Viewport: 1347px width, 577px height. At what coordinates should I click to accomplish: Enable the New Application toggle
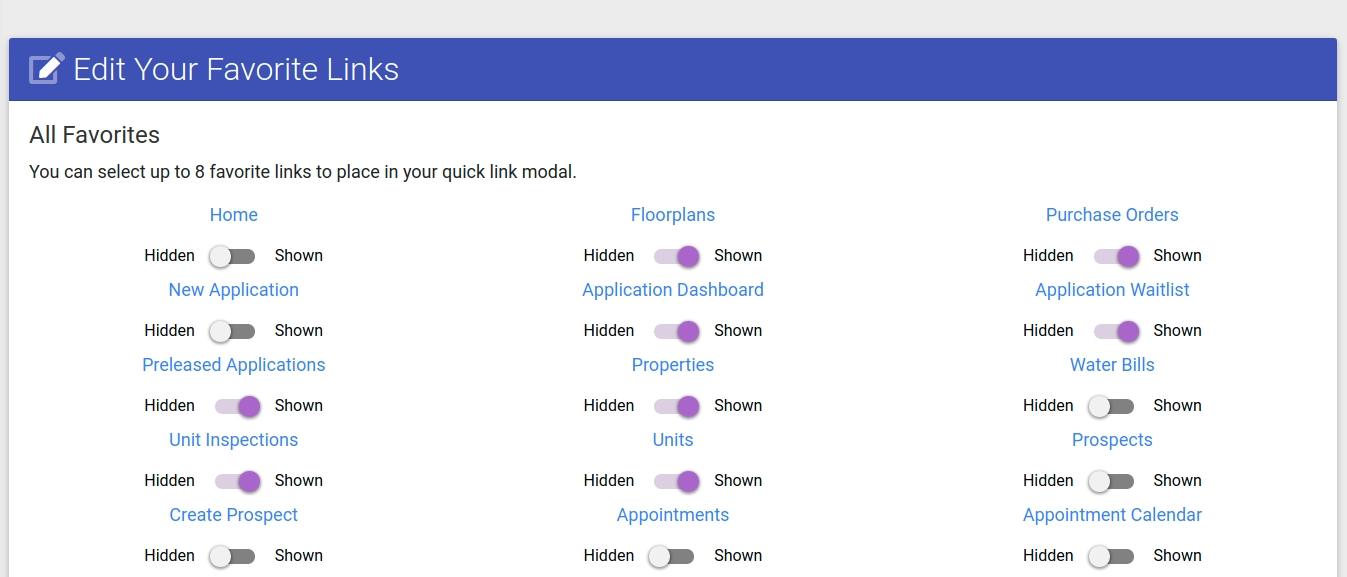233,331
